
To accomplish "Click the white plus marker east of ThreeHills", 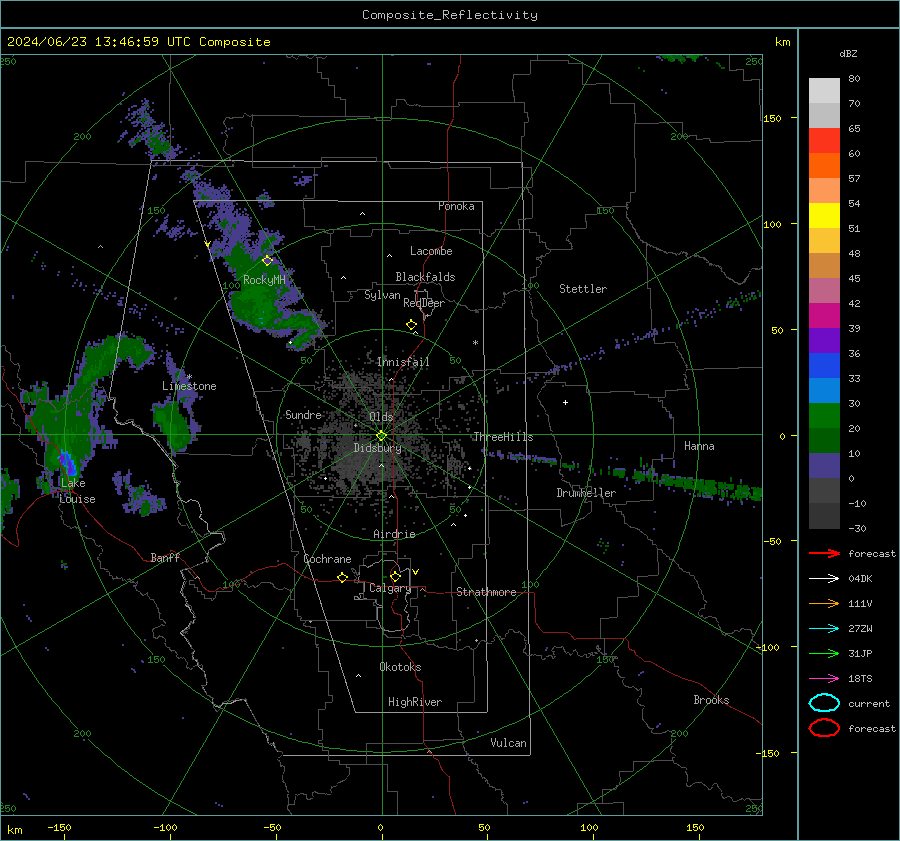I will click(565, 402).
